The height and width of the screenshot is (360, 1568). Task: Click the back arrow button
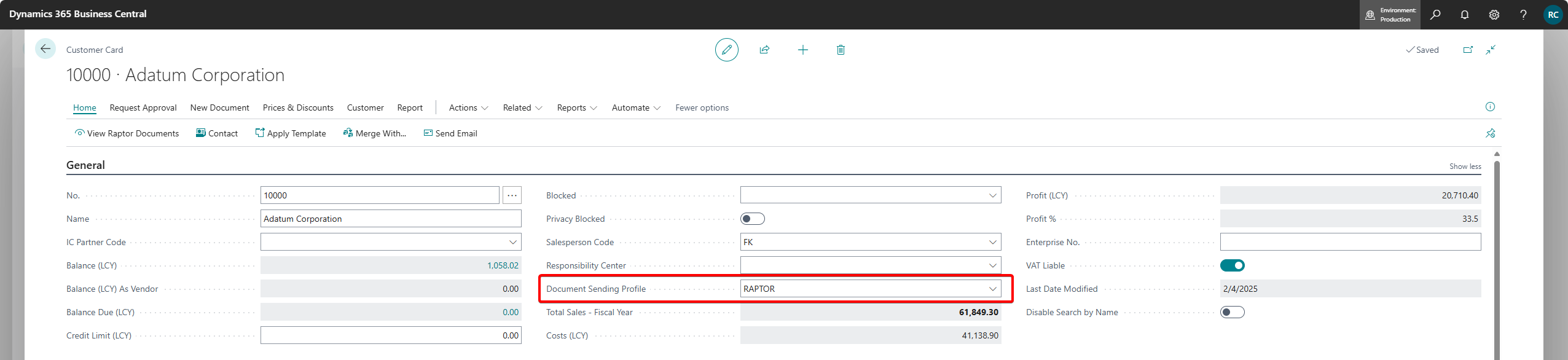45,49
